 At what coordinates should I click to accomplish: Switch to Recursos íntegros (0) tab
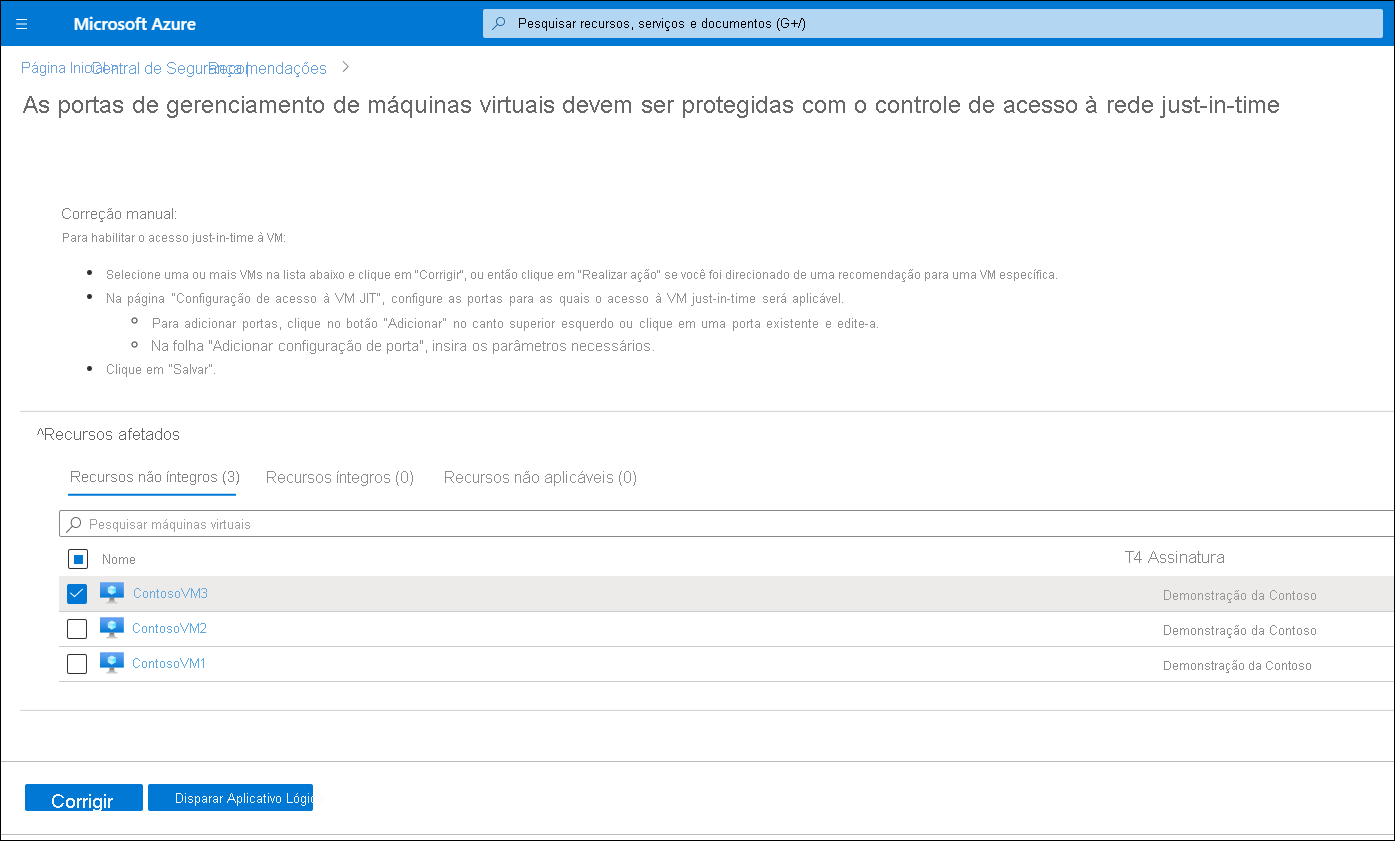340,477
